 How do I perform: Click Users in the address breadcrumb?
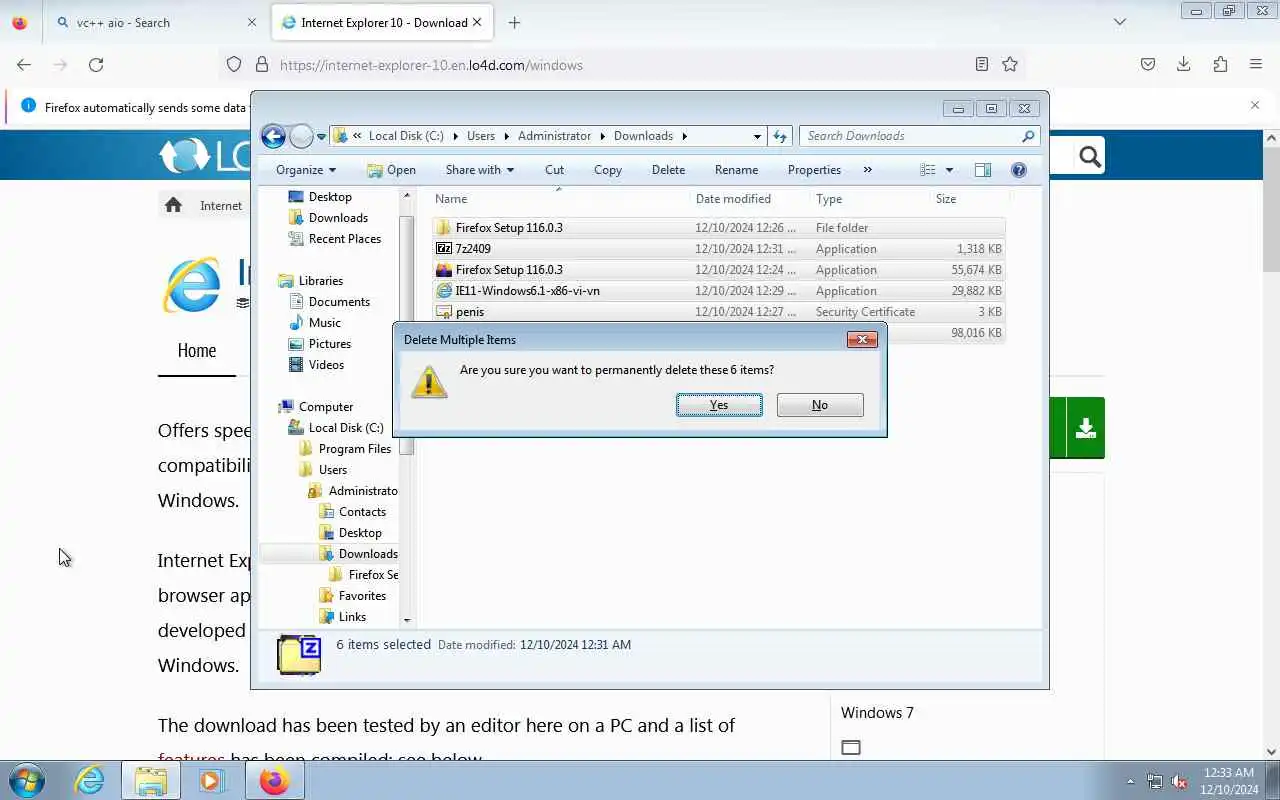pos(481,136)
